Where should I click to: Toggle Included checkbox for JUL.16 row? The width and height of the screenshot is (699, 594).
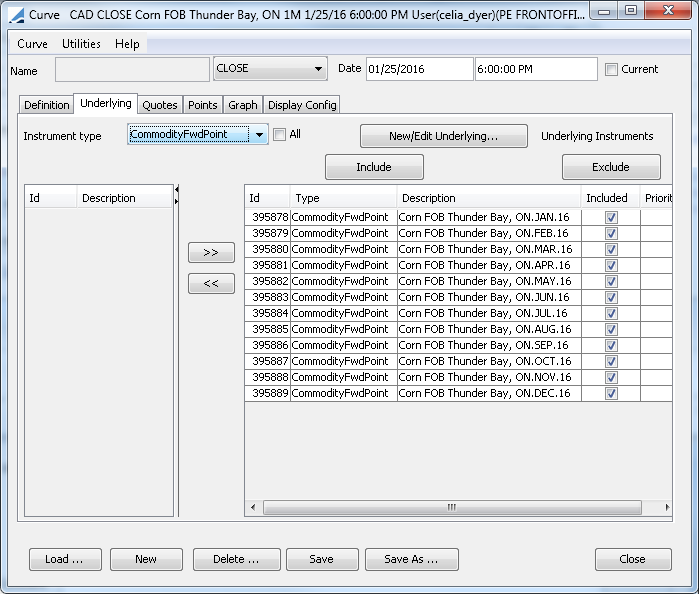pos(611,314)
